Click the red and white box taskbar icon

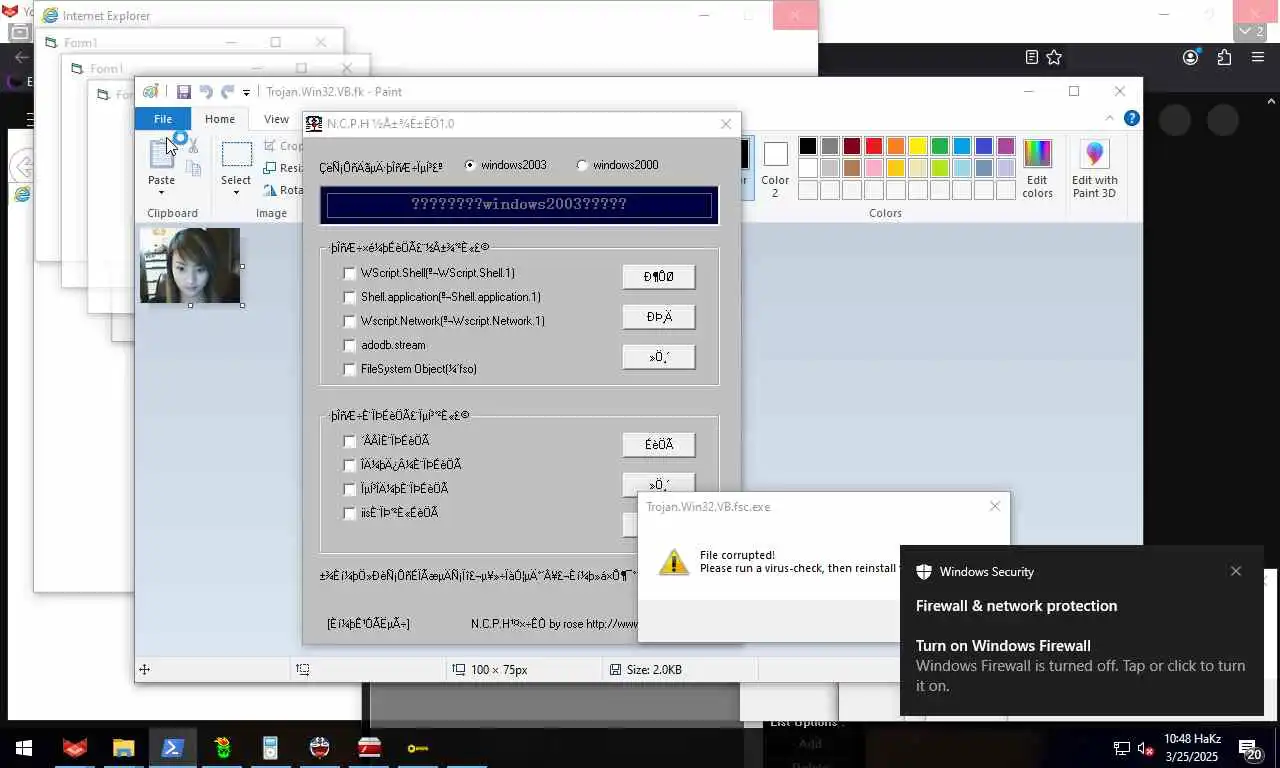coord(369,747)
